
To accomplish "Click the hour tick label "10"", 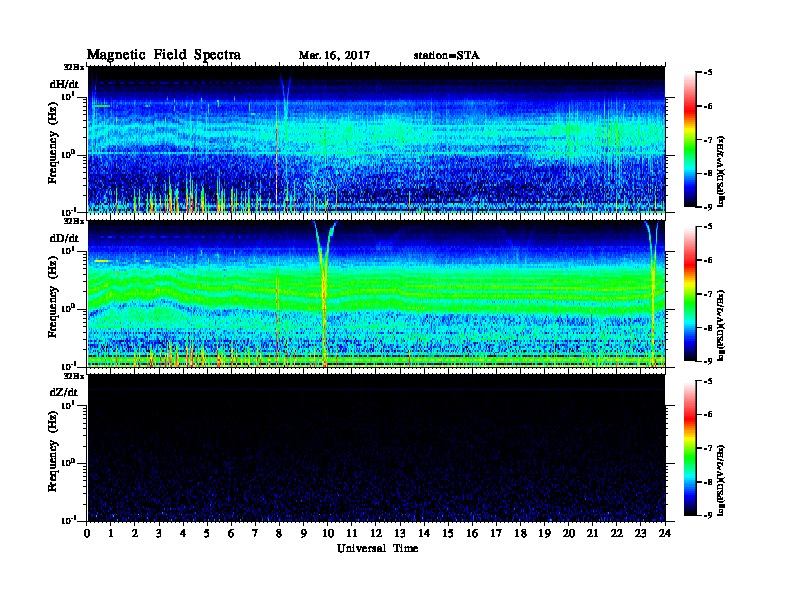I will tap(327, 533).
